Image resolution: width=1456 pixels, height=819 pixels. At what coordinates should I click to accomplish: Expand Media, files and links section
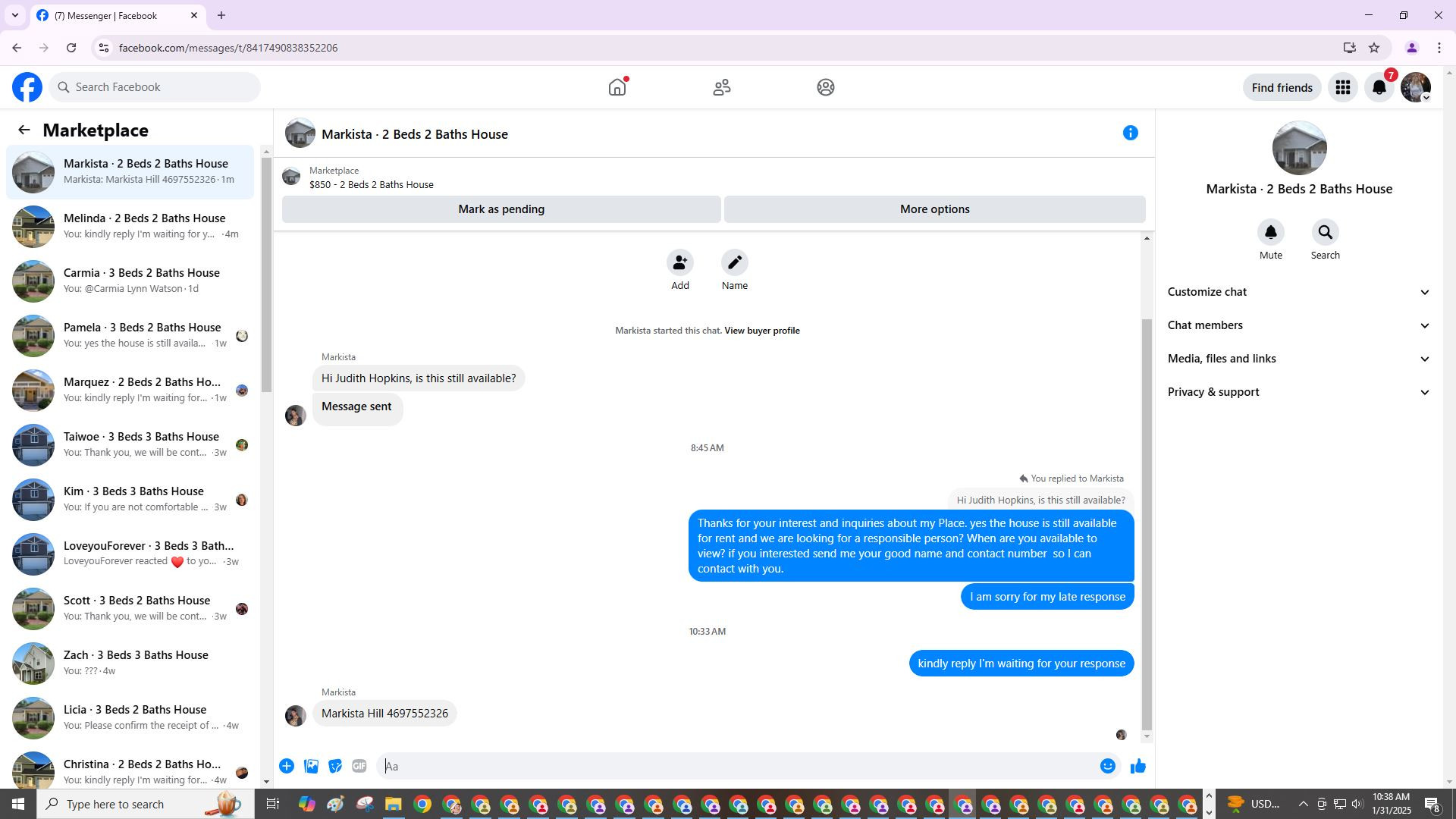point(1299,359)
